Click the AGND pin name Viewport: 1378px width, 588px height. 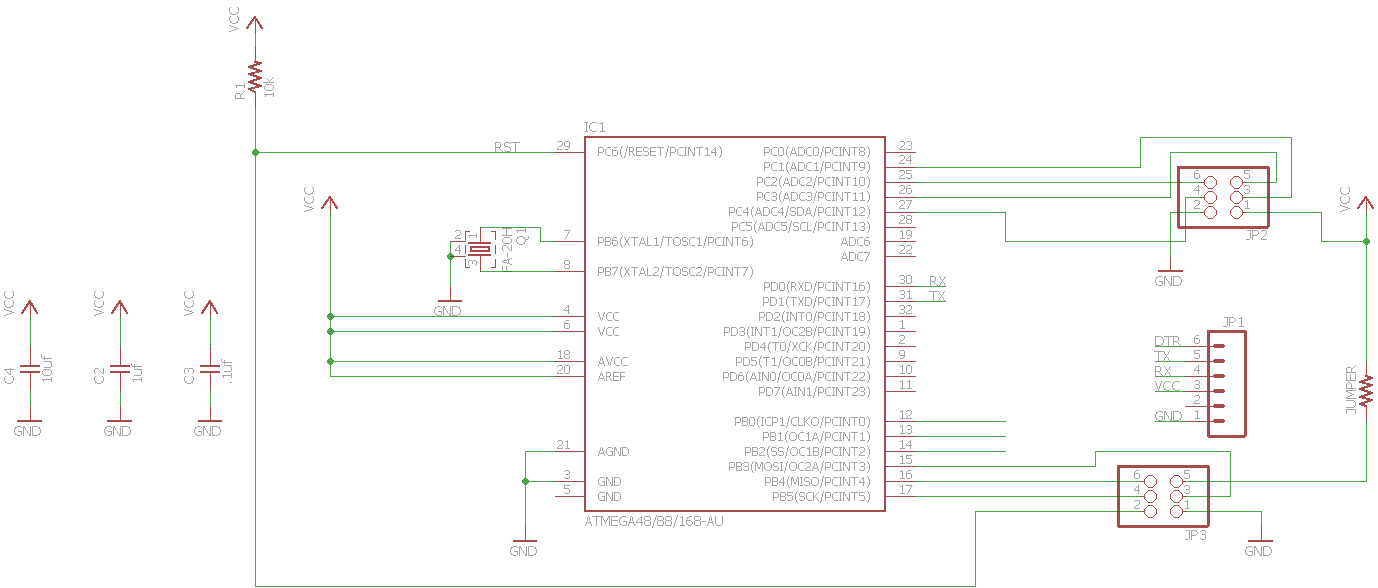(613, 452)
